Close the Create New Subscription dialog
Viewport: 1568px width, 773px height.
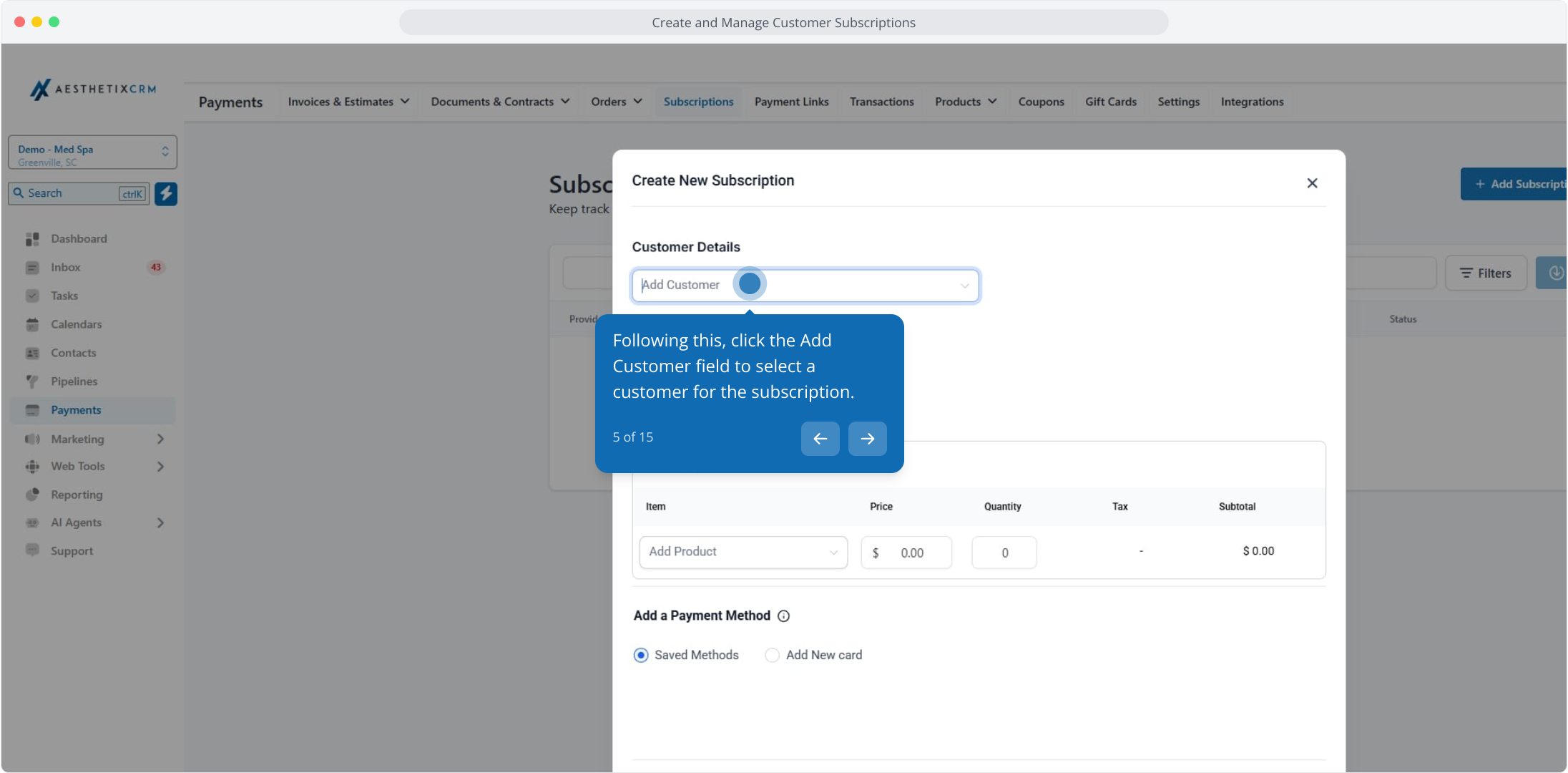(x=1312, y=183)
